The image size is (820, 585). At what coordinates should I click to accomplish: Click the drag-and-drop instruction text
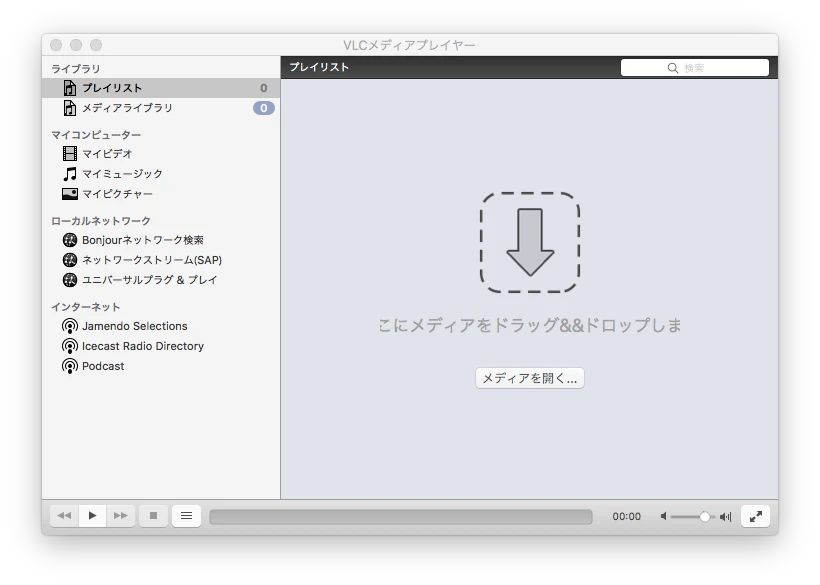(x=530, y=325)
